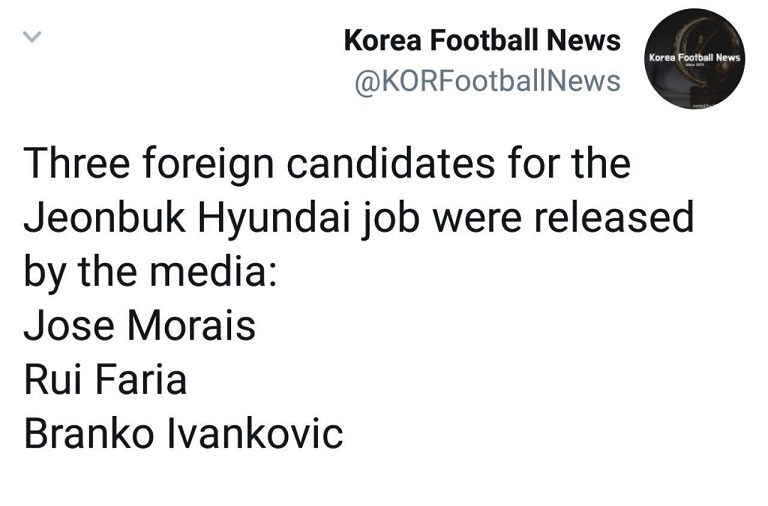Click the text label inside the avatar
This screenshot has height=506, width=768.
[x=695, y=57]
